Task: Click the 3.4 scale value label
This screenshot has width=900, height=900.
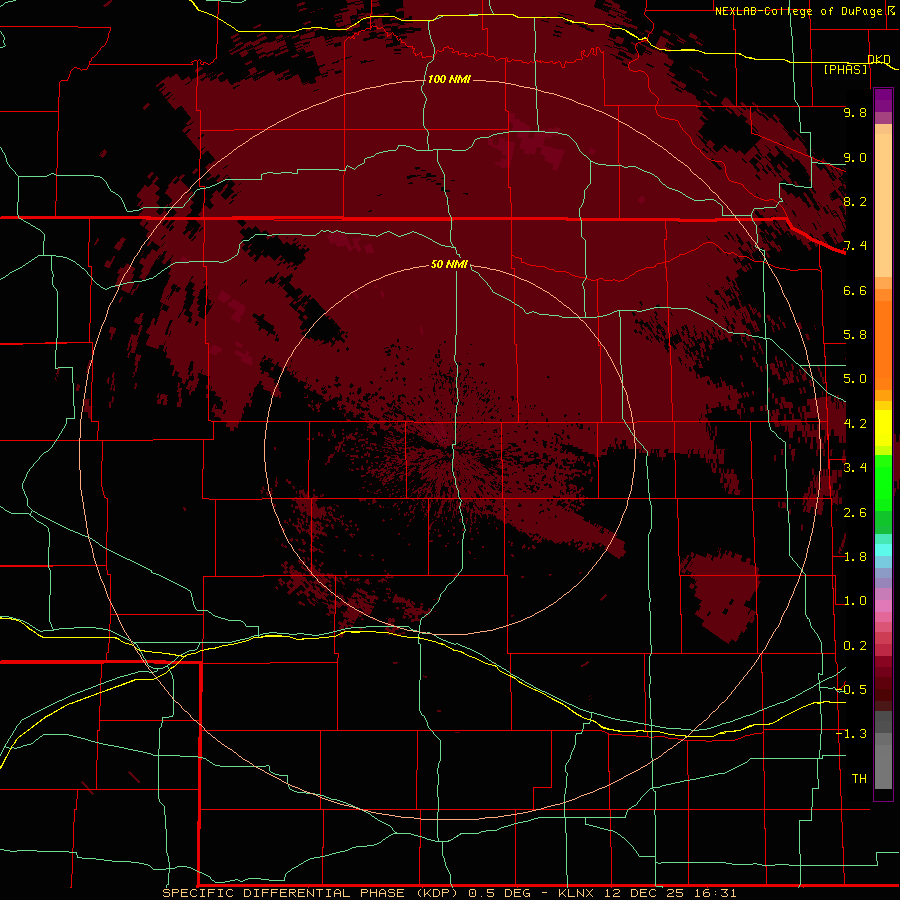Action: click(855, 468)
